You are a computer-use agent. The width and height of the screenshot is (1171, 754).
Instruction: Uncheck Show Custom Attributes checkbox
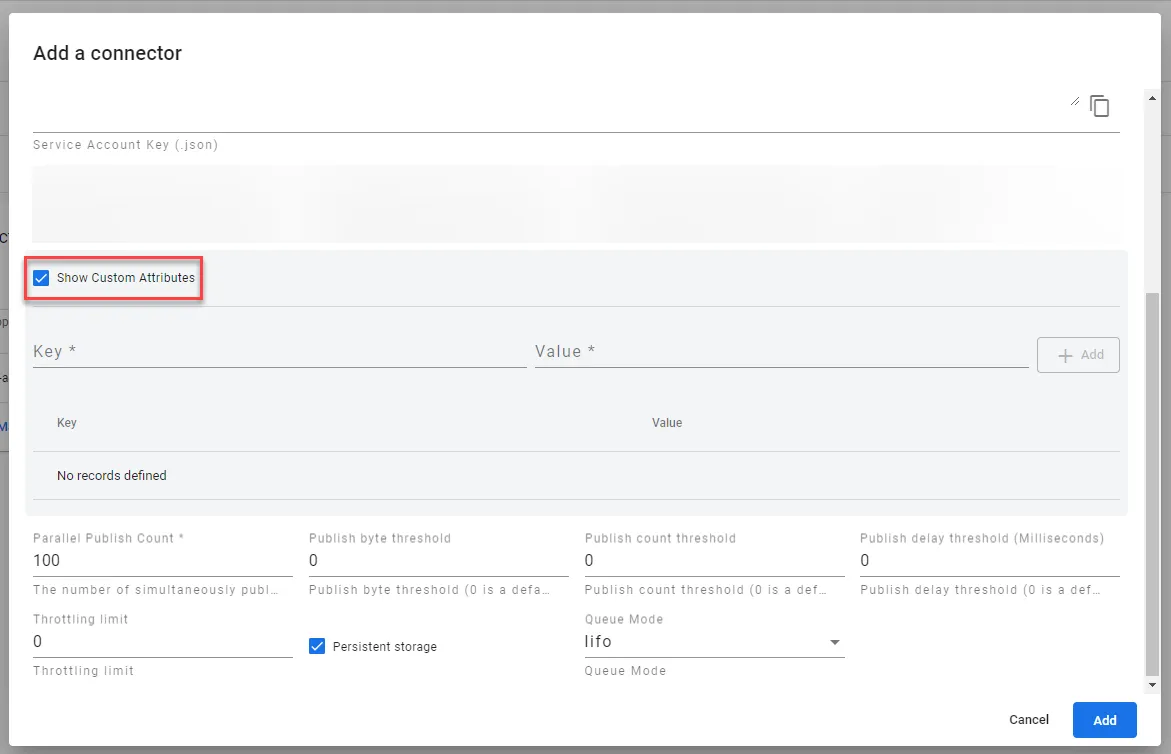tap(41, 278)
